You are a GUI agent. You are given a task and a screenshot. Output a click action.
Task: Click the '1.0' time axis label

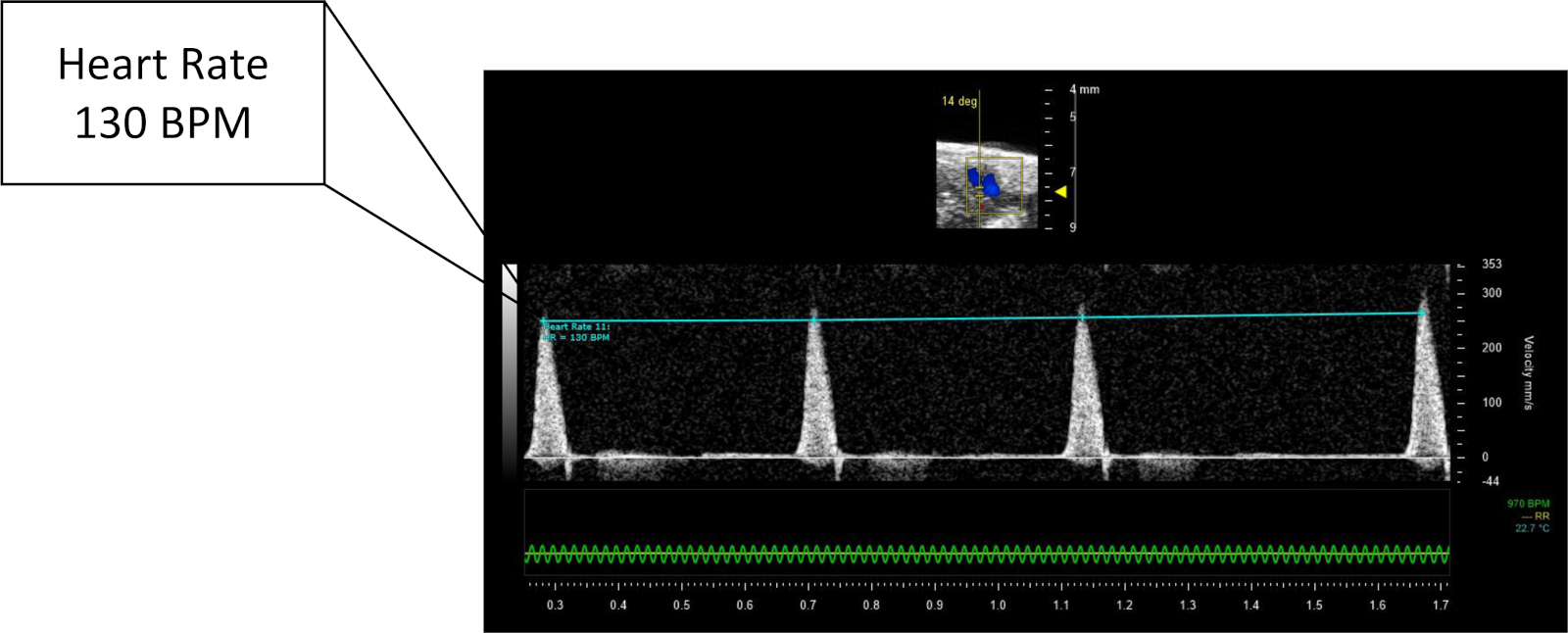[998, 606]
